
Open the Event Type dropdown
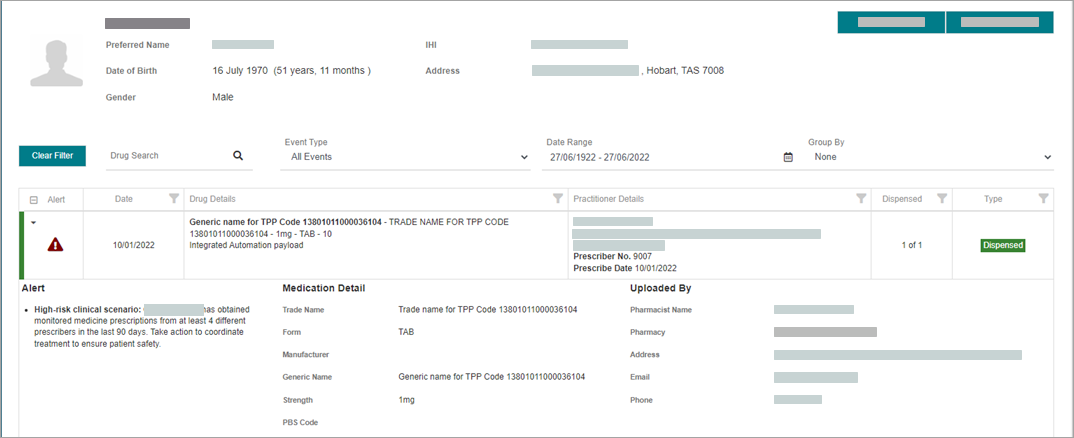pos(405,157)
